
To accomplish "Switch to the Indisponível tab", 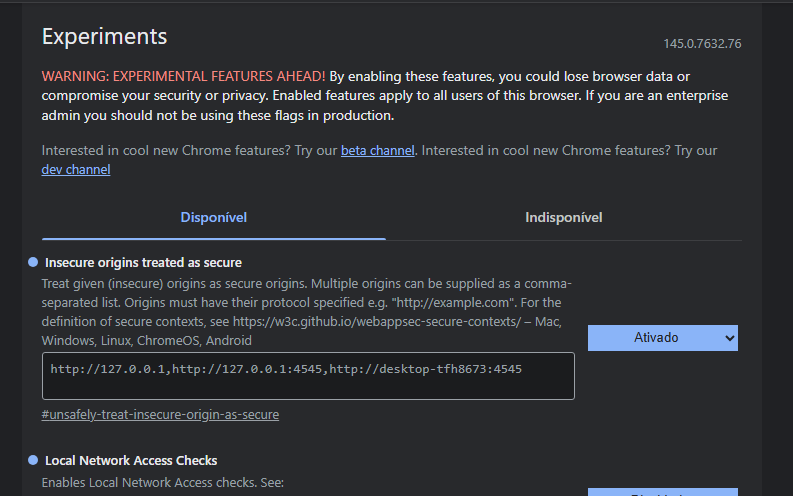I will click(x=563, y=217).
